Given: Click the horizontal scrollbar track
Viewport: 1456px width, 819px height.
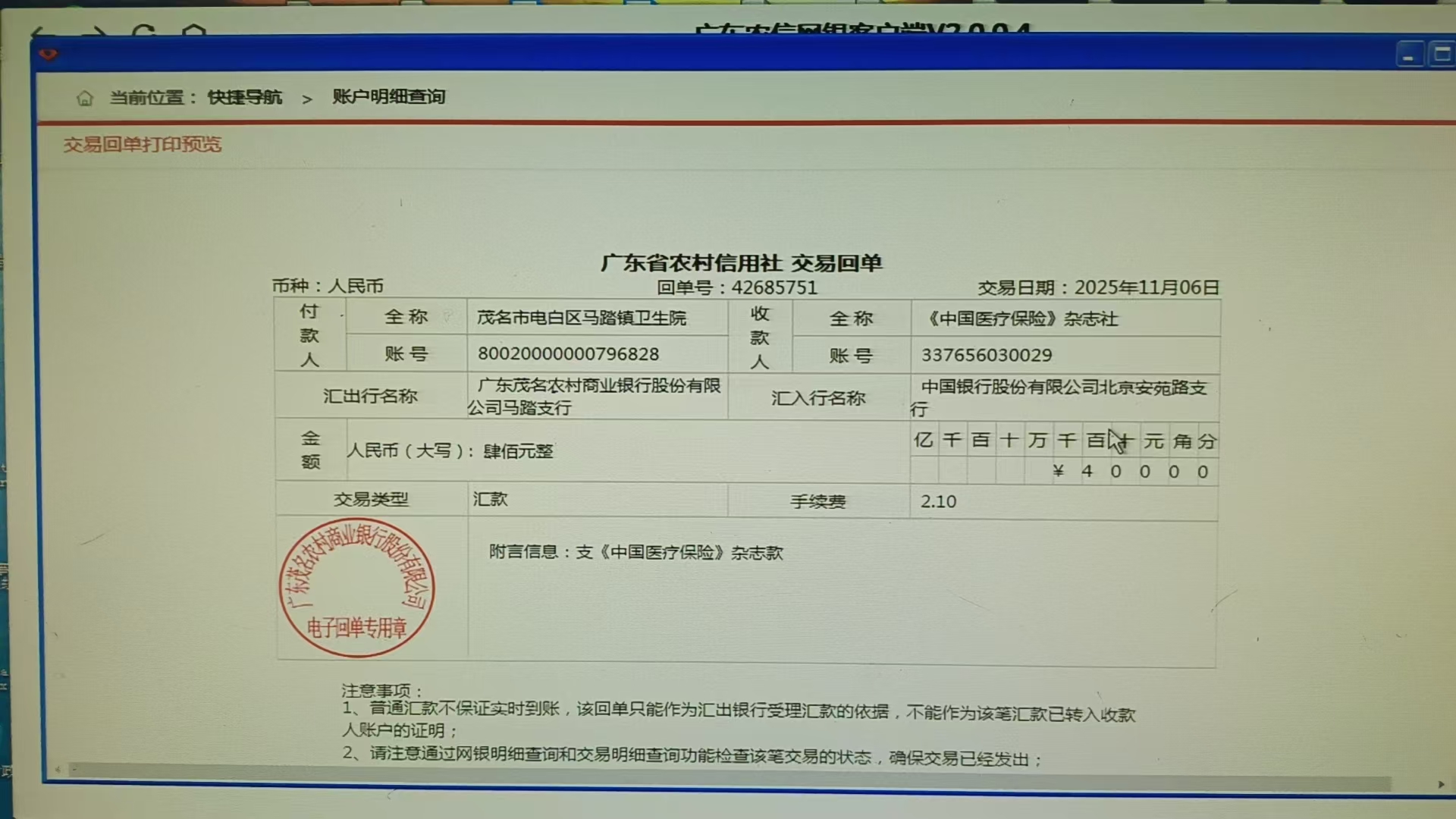Looking at the screenshot, I should 728,777.
